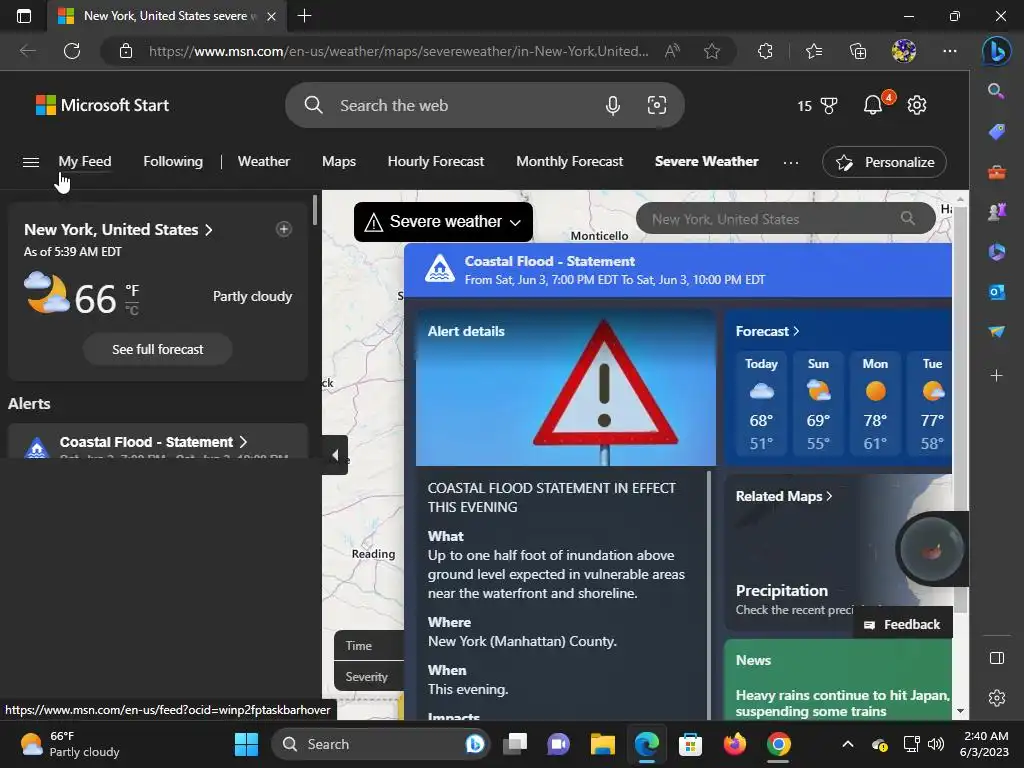Viewport: 1024px width, 768px height.
Task: Open Read Aloud icon in address bar
Action: pos(672,51)
